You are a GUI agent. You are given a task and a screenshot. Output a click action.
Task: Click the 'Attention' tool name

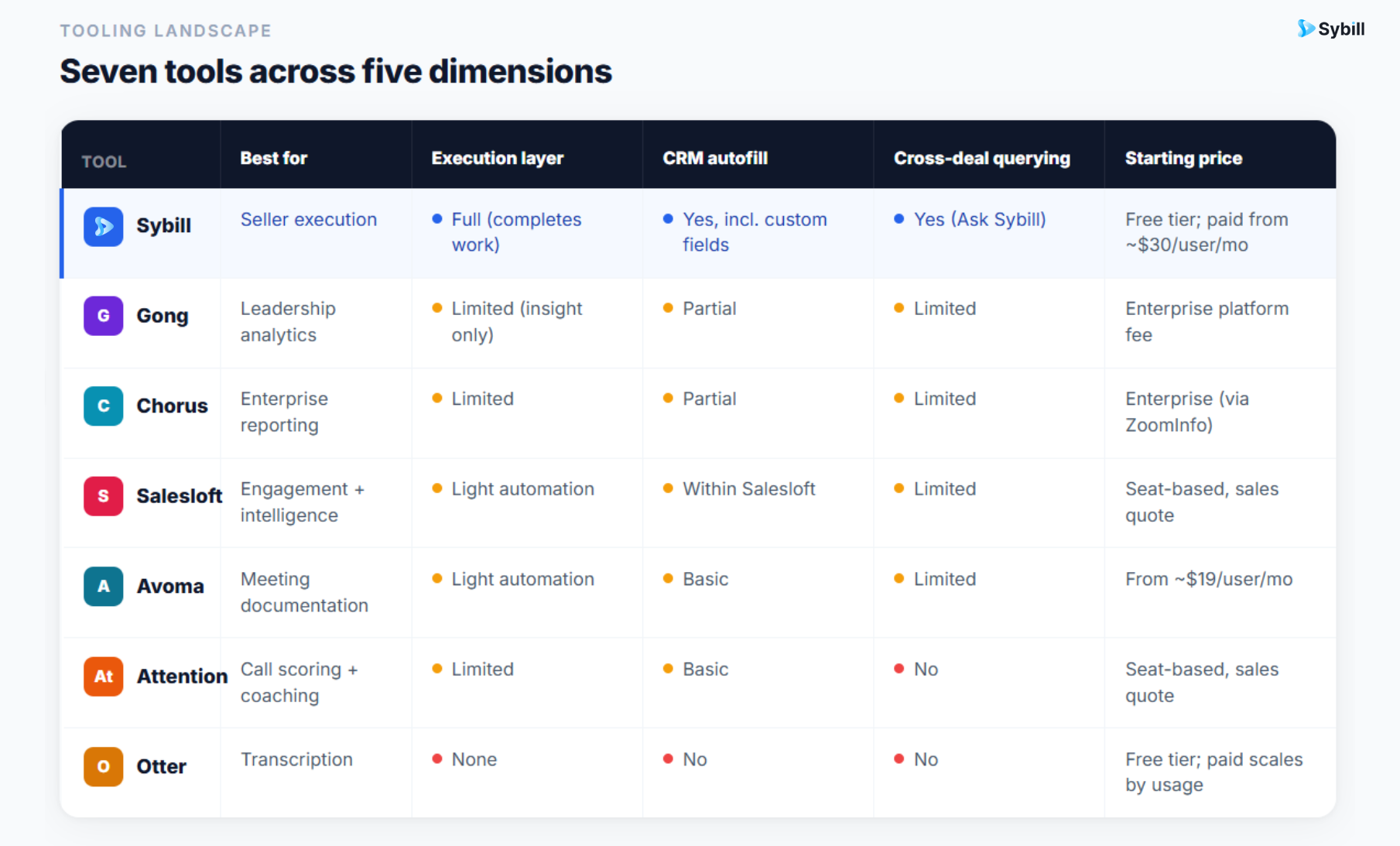click(183, 676)
